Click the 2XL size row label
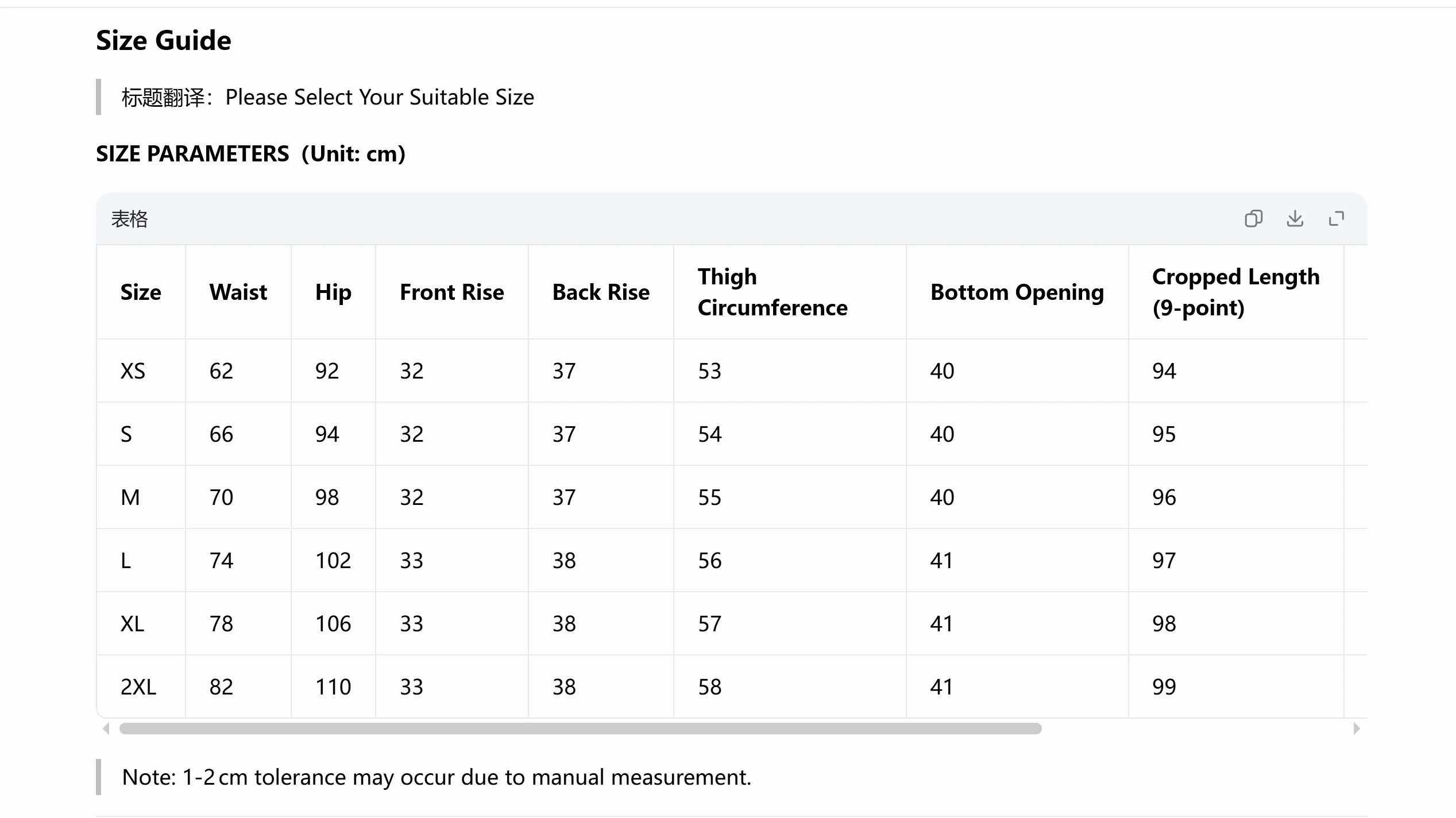This screenshot has height=818, width=1456. click(138, 687)
